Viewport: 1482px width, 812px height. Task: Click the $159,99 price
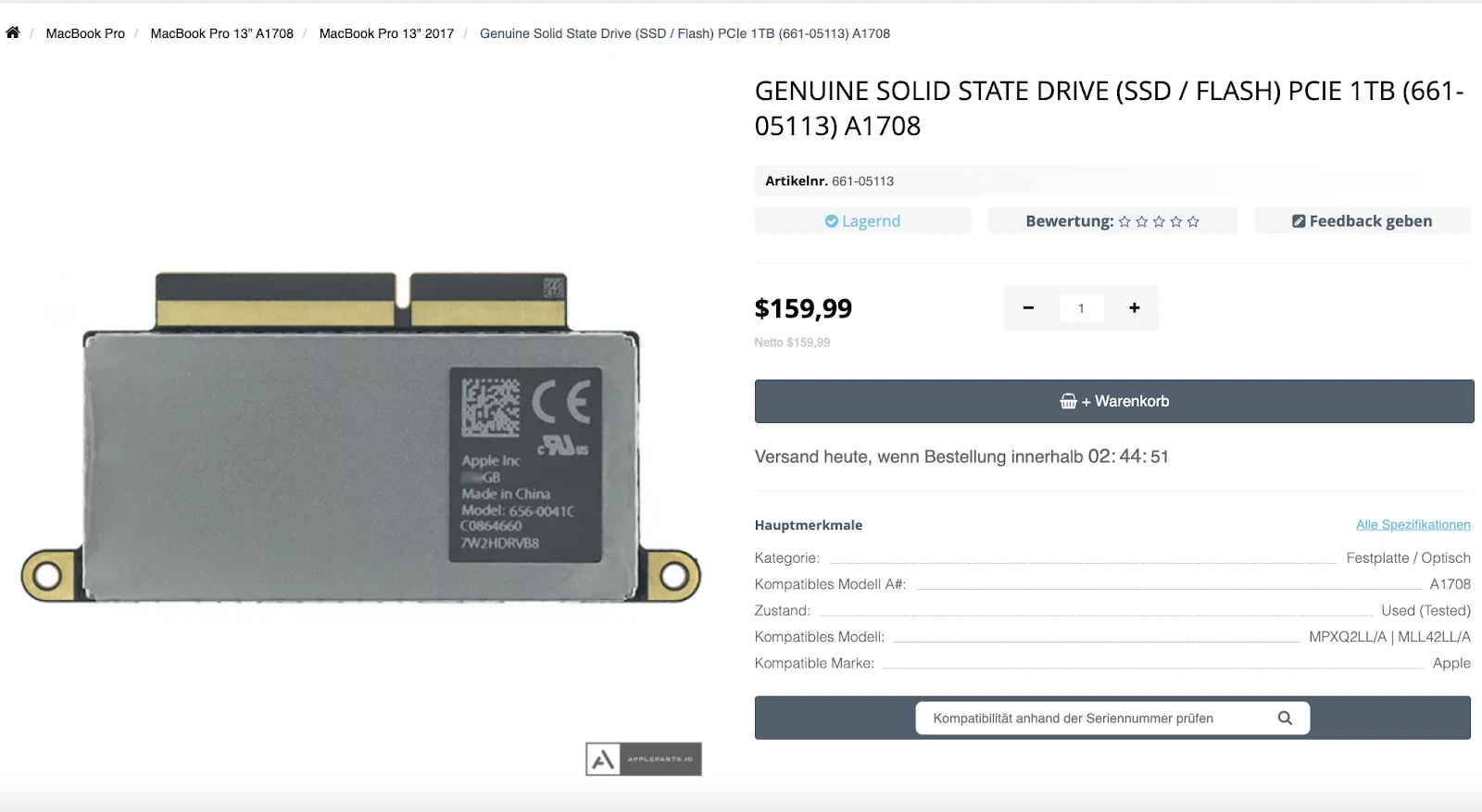(803, 308)
